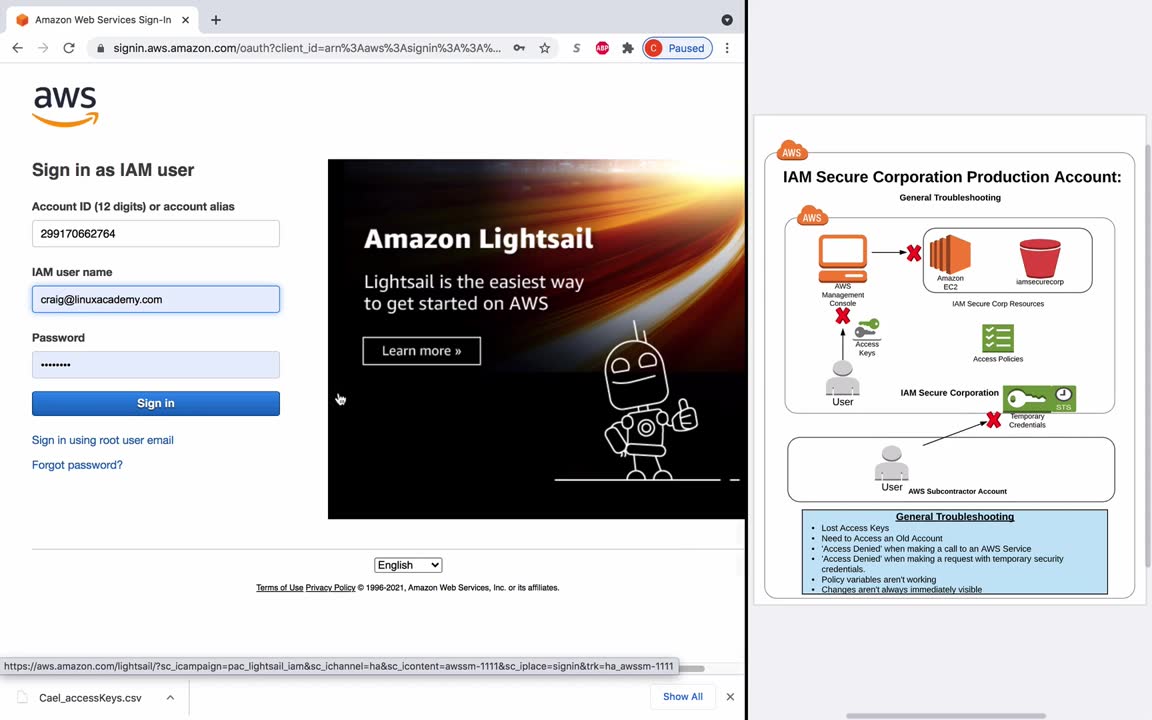Reload the AWS sign-in page
Viewport: 1152px width, 720px height.
tap(68, 48)
